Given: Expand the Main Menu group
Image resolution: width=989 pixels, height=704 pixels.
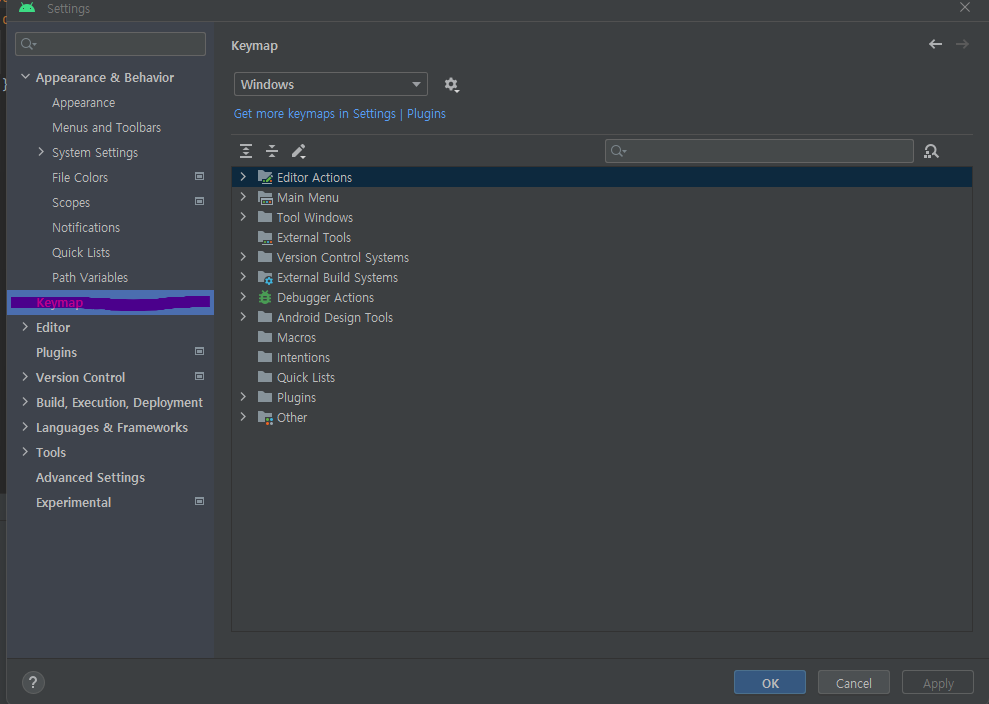Looking at the screenshot, I should coord(243,197).
